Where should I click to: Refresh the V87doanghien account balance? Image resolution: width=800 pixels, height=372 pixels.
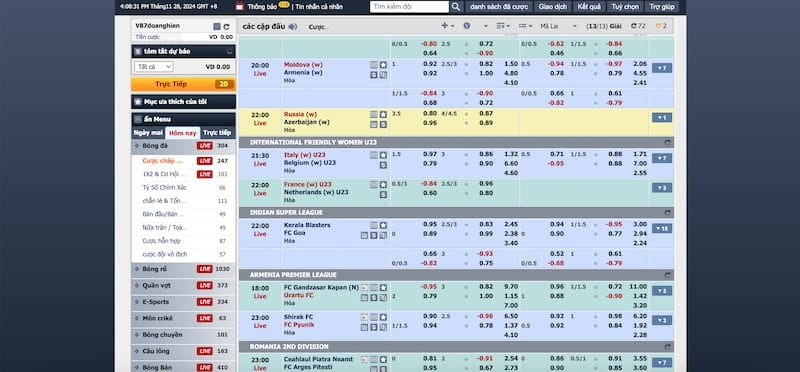(227, 27)
